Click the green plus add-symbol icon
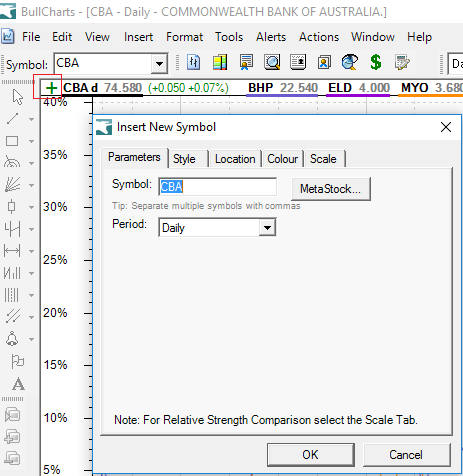The width and height of the screenshot is (463, 476). pos(51,88)
